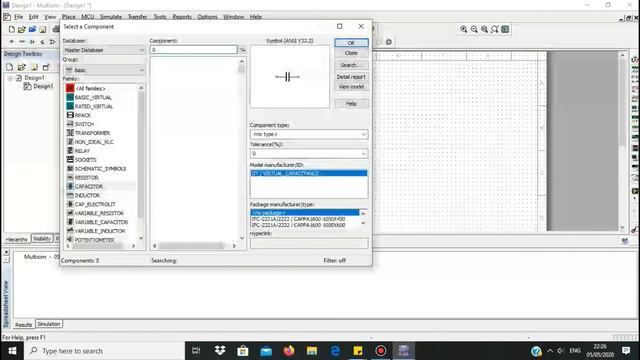Screen dimensions: 640x360
Task: Click the Close button in component dialog
Action: pos(351,53)
